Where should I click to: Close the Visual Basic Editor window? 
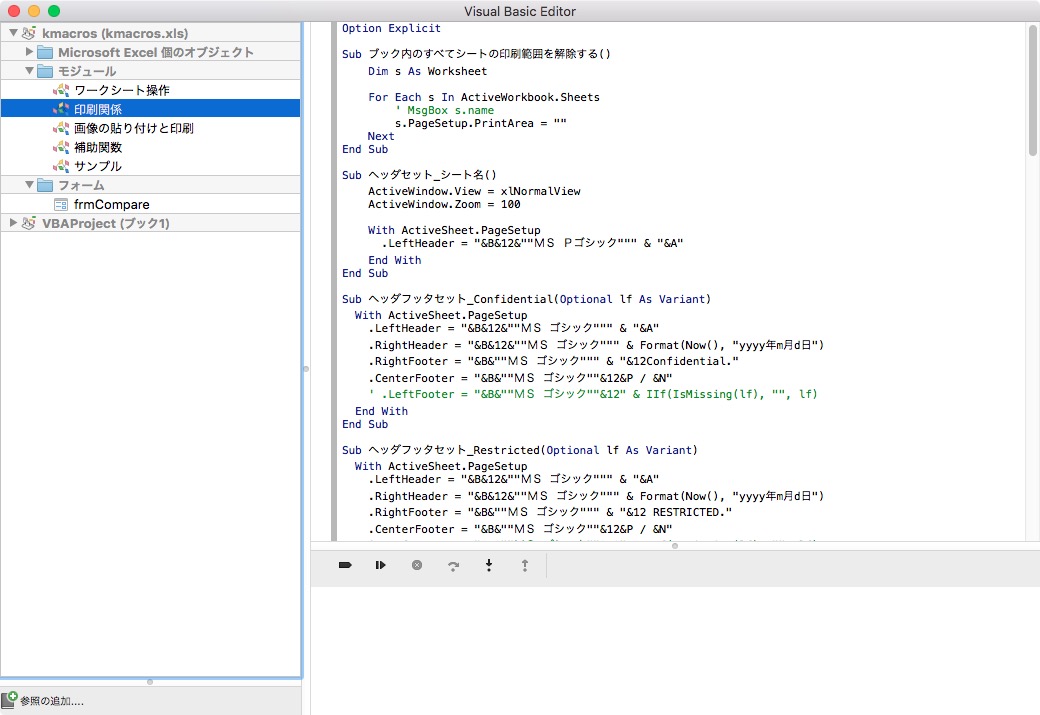point(14,11)
